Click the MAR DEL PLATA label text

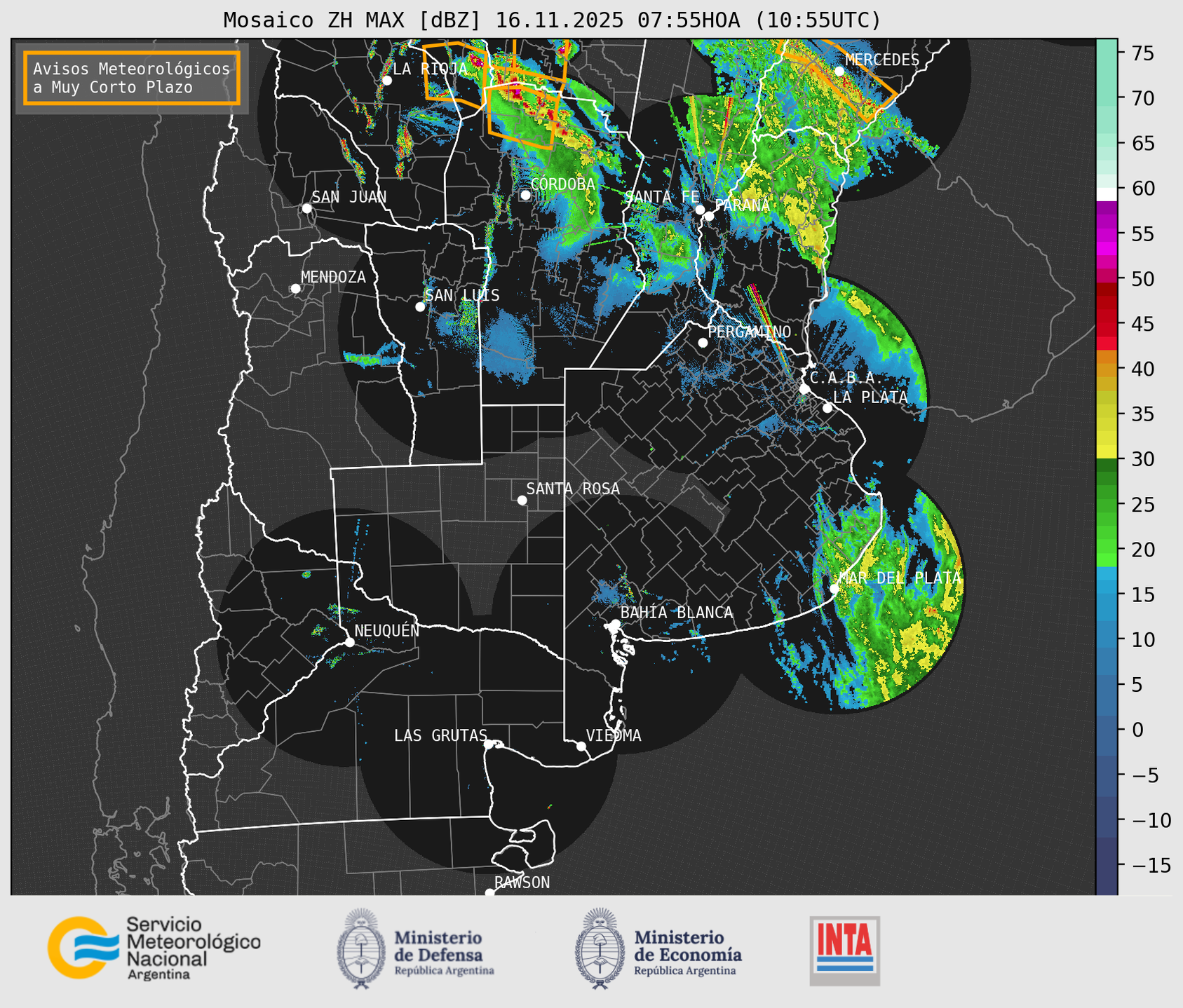[900, 578]
